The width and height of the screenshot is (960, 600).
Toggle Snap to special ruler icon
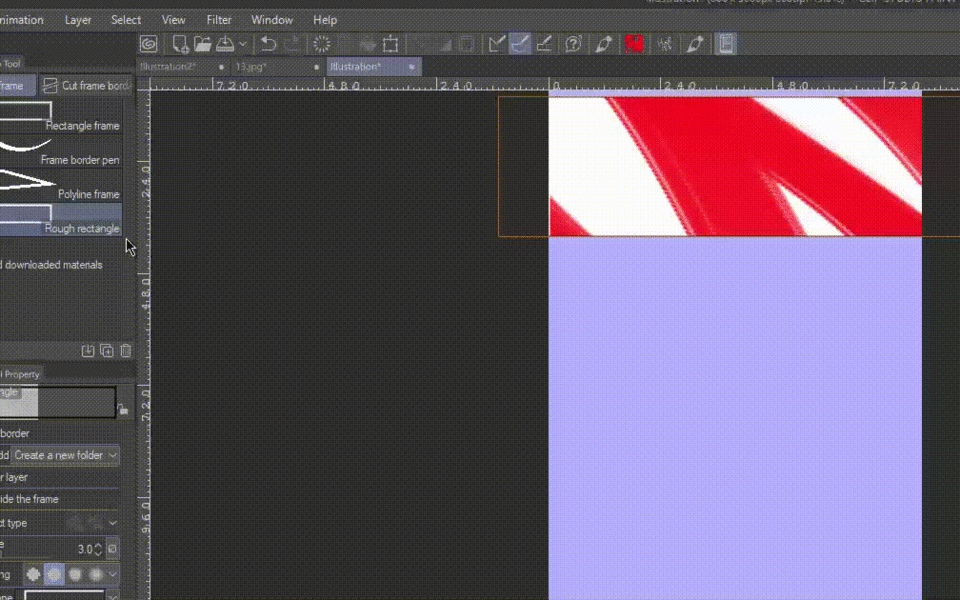pos(520,44)
